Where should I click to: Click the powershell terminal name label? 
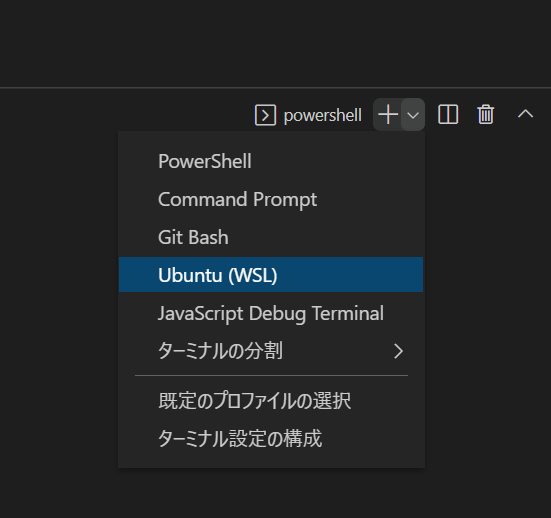point(323,115)
